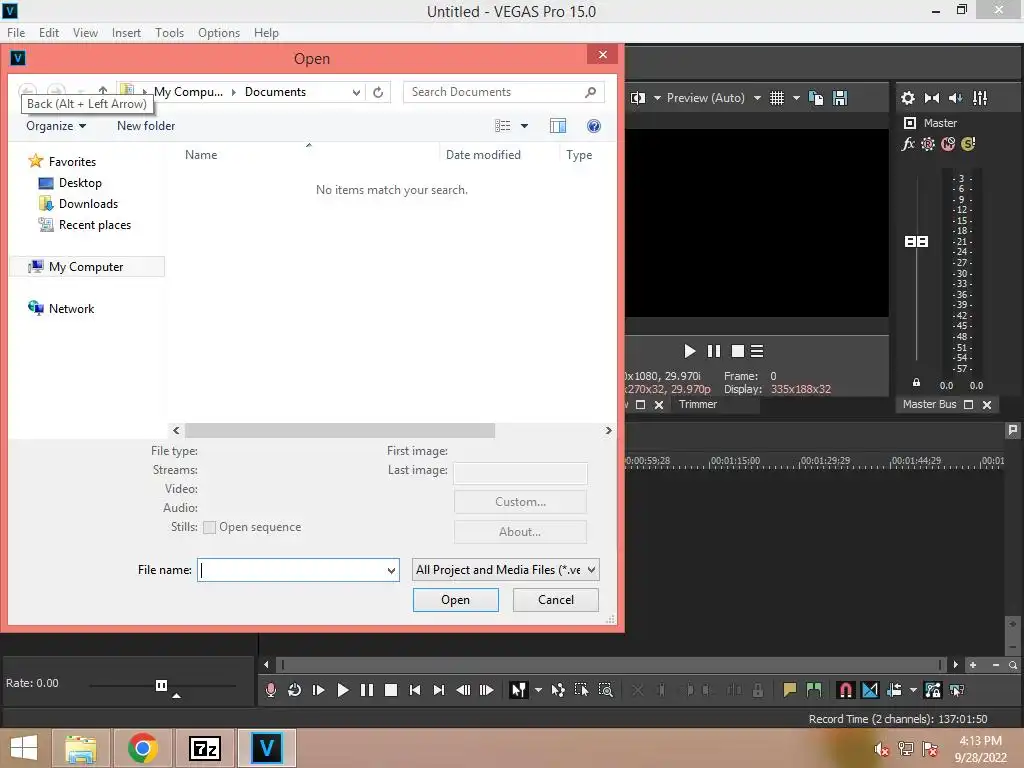Open the Preview (Auto) quality dropdown
1024x768 pixels.
pyautogui.click(x=757, y=98)
